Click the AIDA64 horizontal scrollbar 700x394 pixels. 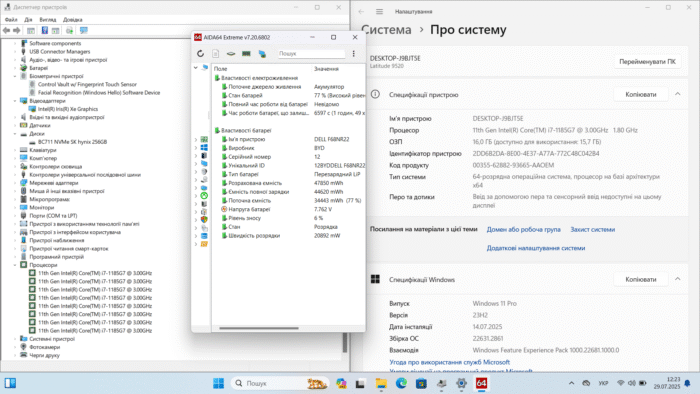pyautogui.click(x=259, y=328)
